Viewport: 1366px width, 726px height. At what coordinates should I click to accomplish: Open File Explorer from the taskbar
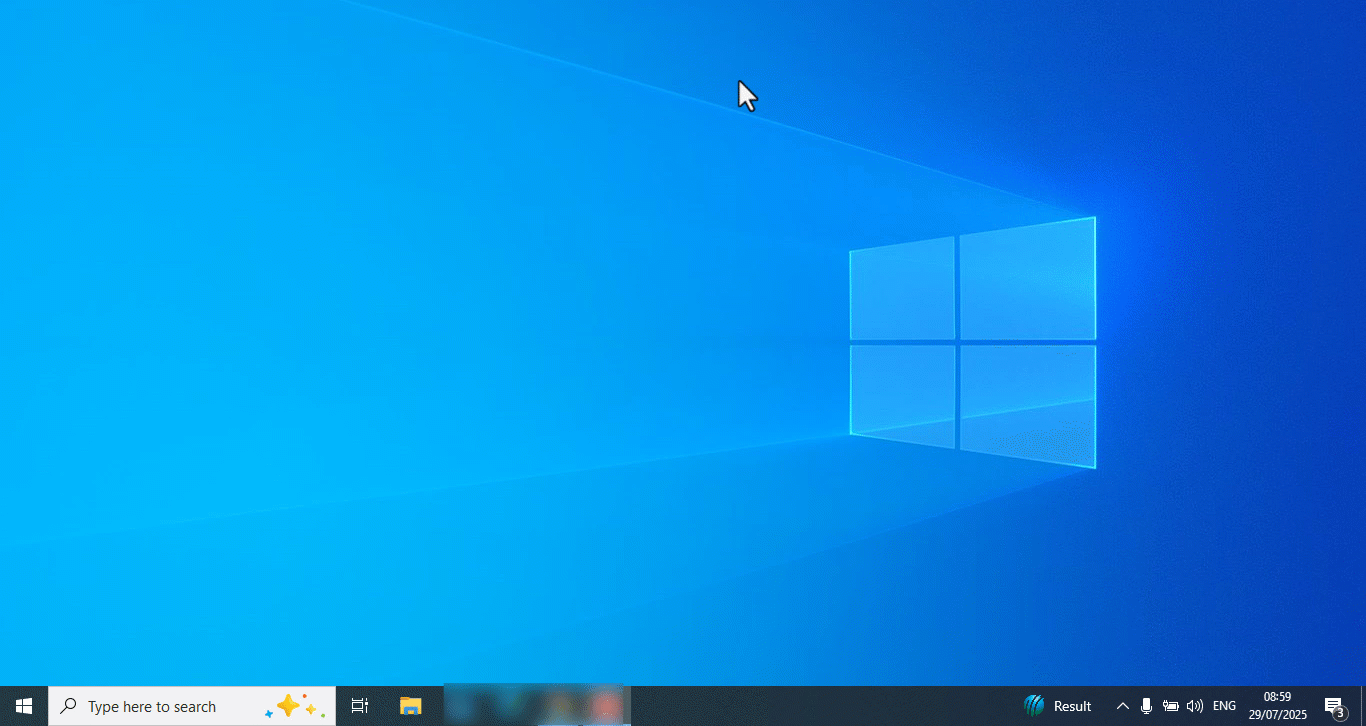tap(410, 706)
